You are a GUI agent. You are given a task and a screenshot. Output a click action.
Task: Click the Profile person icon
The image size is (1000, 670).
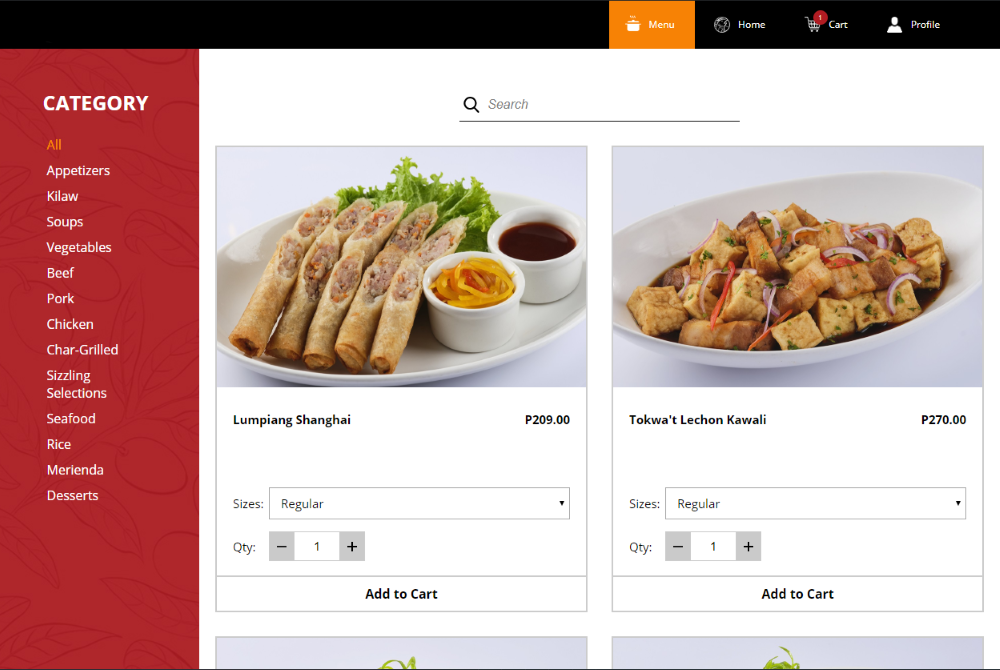coord(894,24)
